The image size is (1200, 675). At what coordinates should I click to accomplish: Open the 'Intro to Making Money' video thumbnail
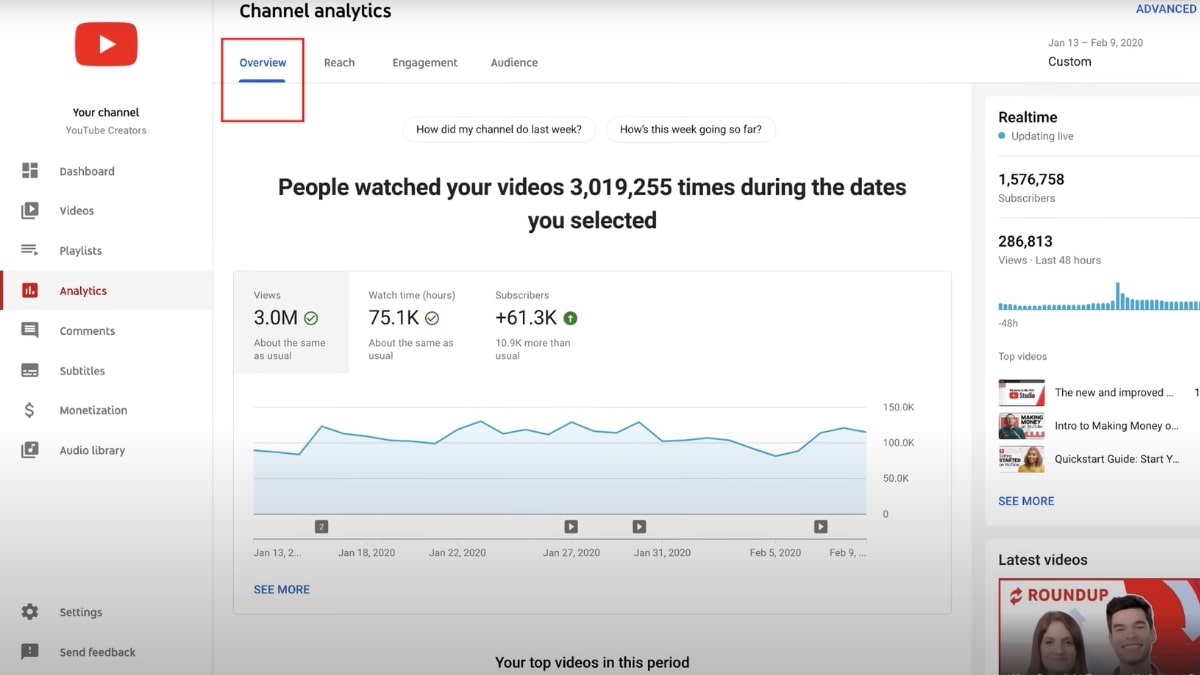pyautogui.click(x=1020, y=425)
